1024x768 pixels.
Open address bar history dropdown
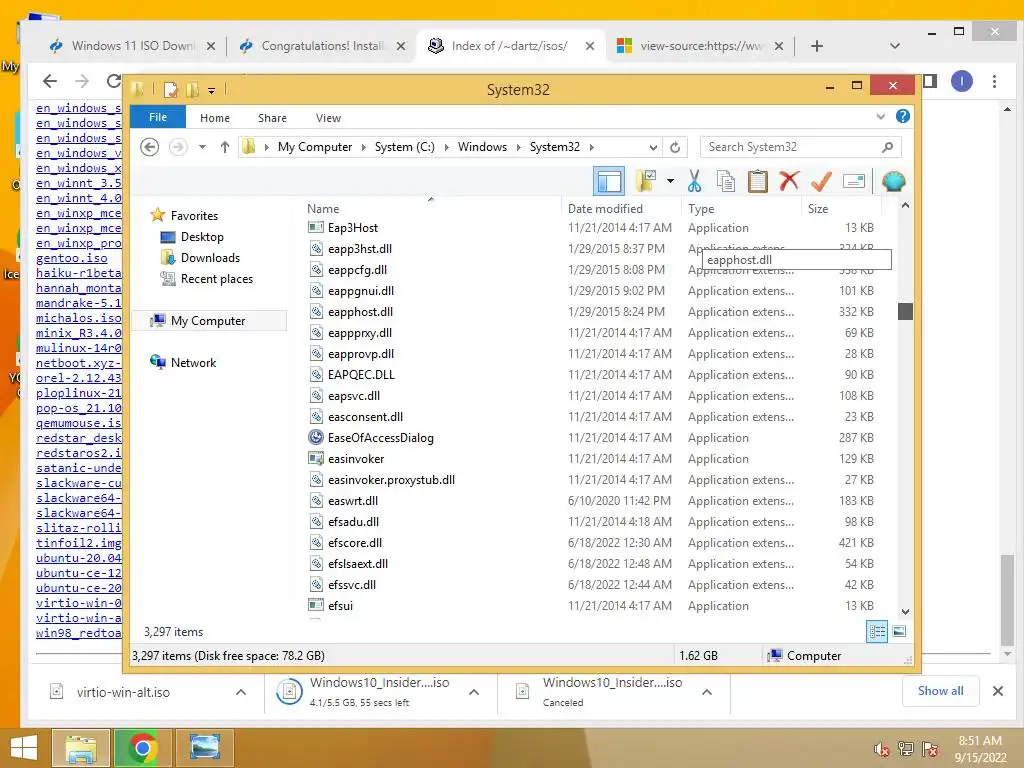653,147
